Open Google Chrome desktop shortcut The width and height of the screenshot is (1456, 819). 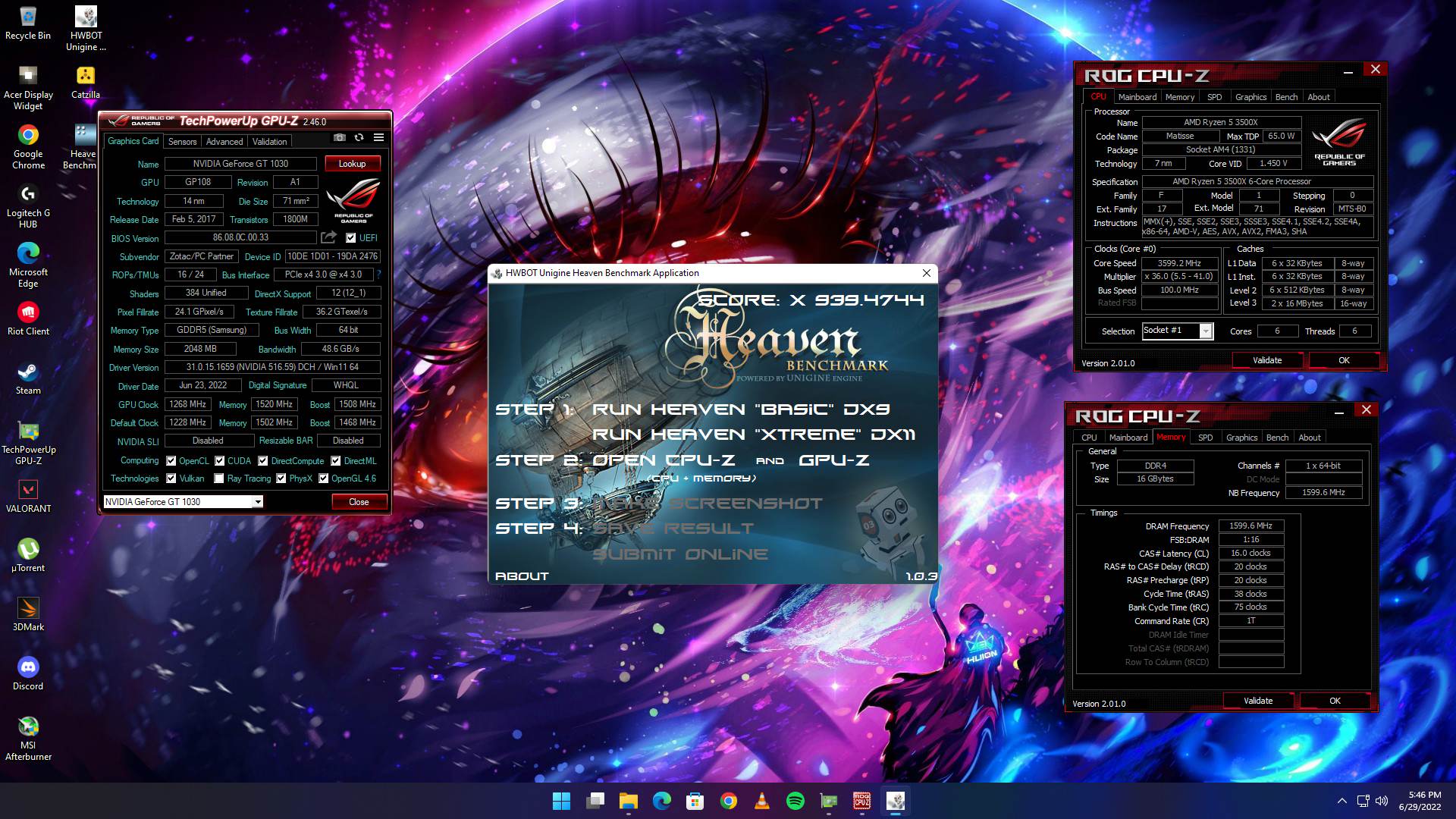coord(28,147)
